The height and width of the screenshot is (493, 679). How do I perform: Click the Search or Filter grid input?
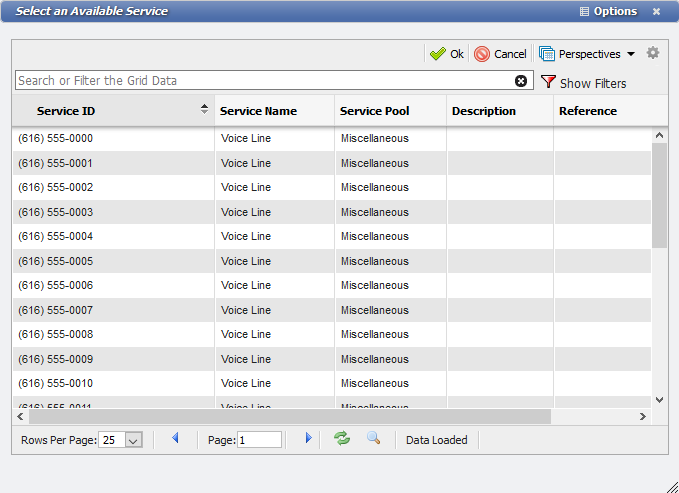[265, 81]
